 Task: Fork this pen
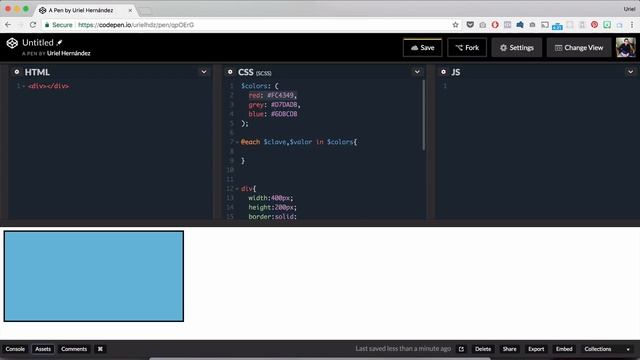tap(467, 48)
